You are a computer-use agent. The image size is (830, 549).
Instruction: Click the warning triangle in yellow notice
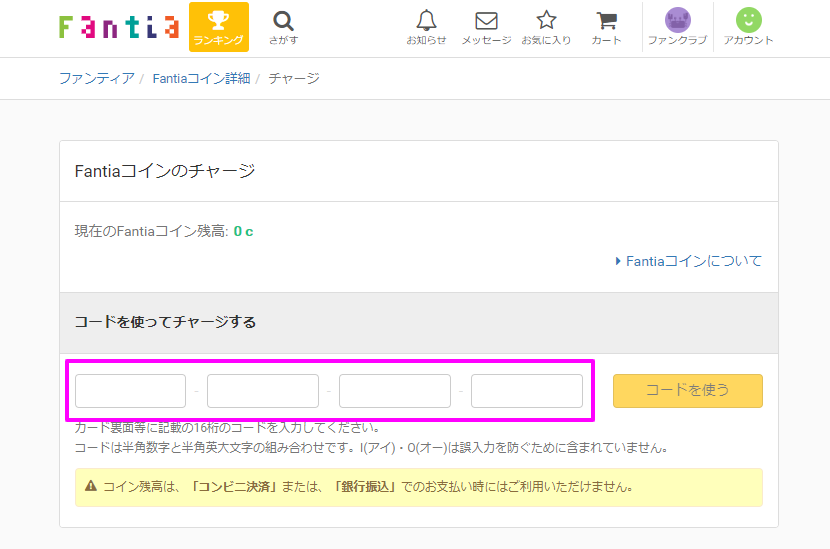coord(91,487)
